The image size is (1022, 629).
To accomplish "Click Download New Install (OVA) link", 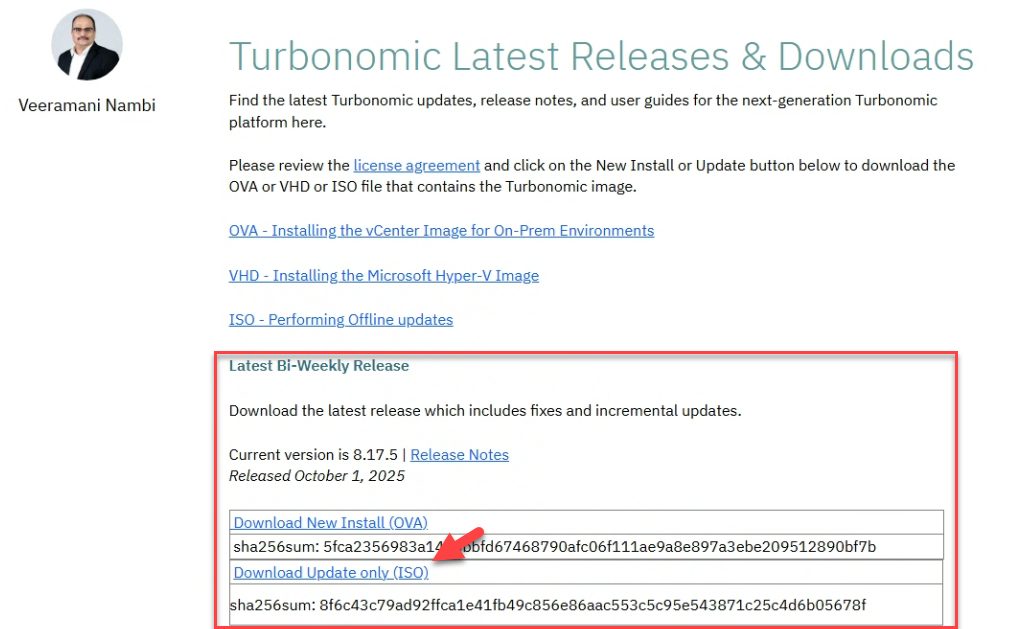I will point(330,523).
